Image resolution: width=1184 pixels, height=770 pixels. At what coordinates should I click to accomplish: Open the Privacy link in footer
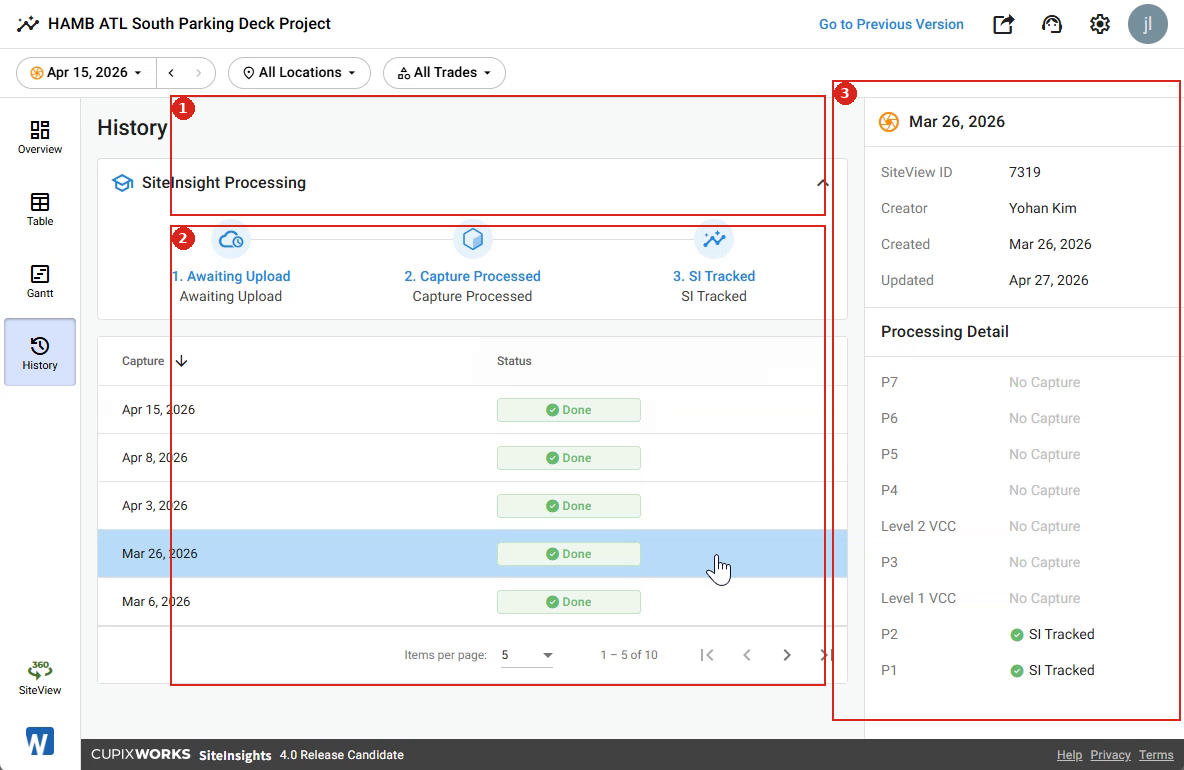click(x=1110, y=755)
